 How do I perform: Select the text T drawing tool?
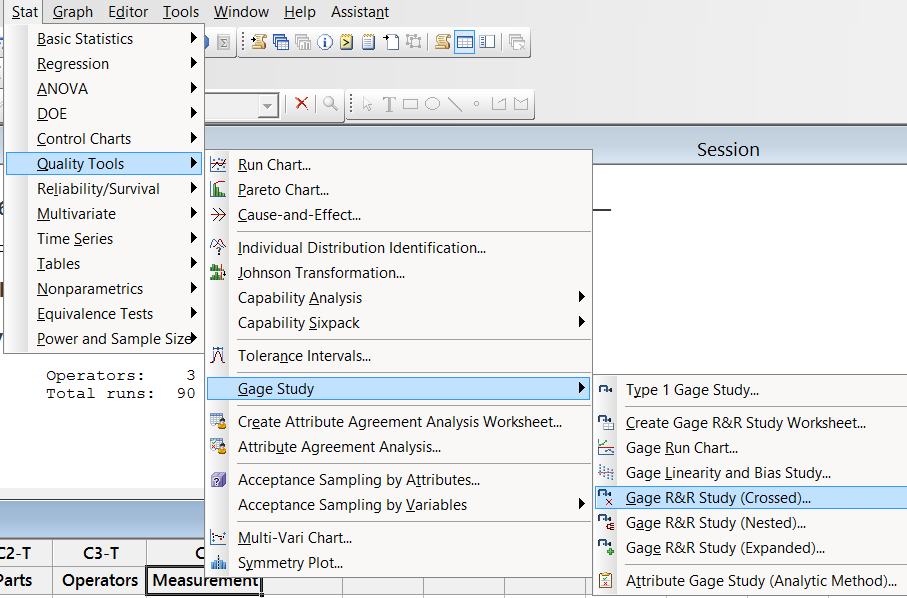pos(389,104)
